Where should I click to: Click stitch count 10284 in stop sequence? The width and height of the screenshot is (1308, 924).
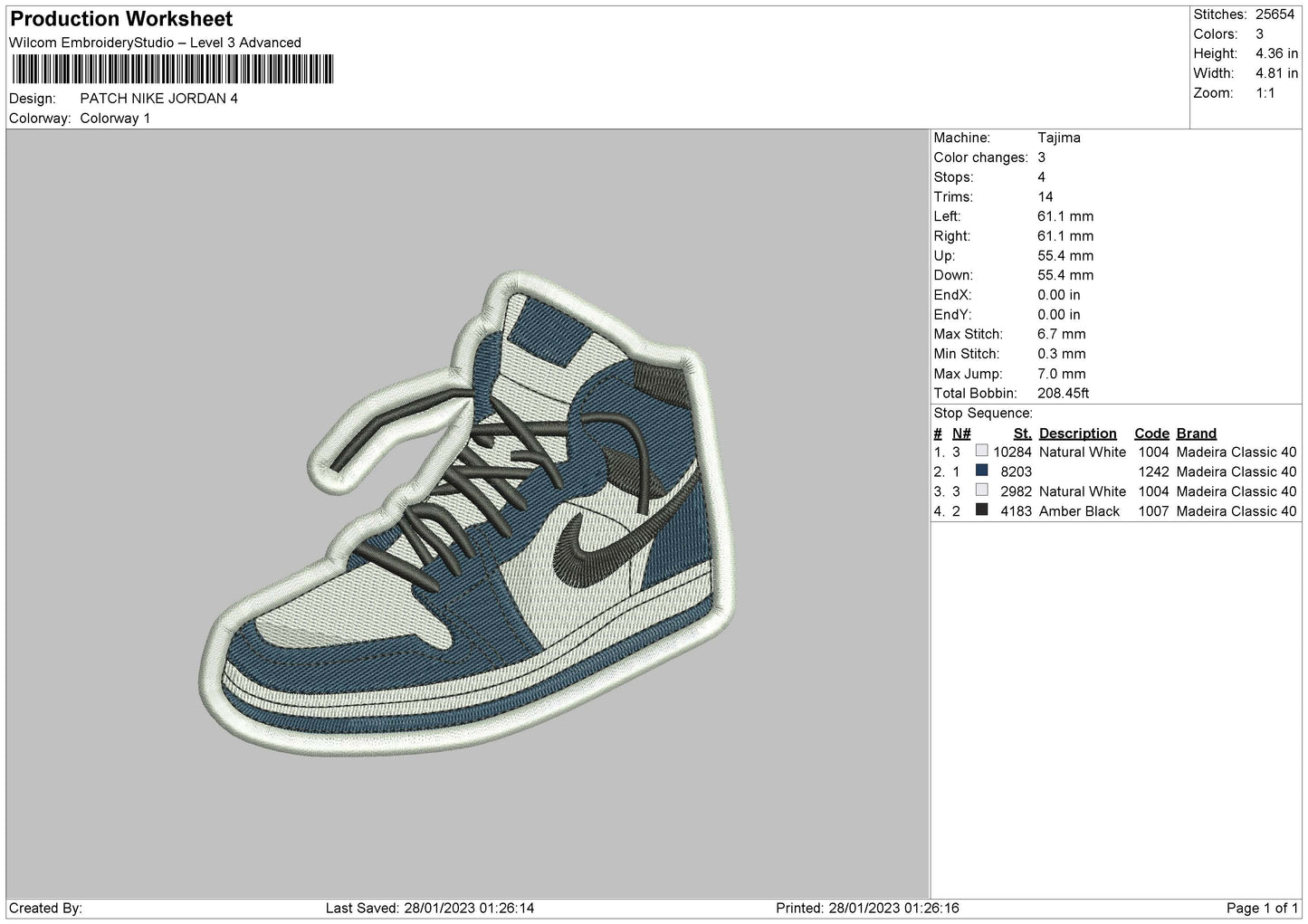[1013, 452]
